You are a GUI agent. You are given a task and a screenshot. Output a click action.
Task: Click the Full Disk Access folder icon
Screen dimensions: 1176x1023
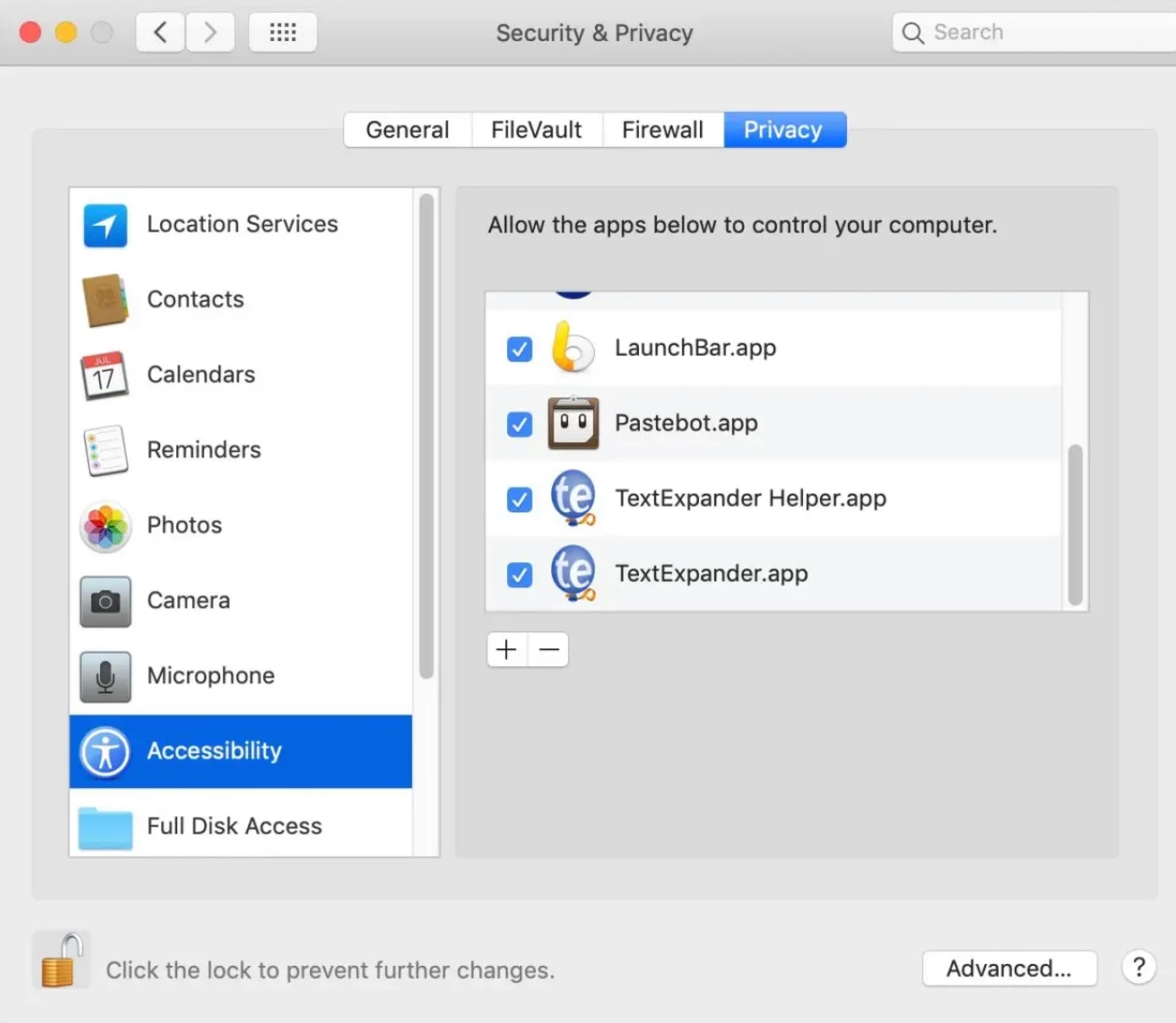(x=105, y=827)
